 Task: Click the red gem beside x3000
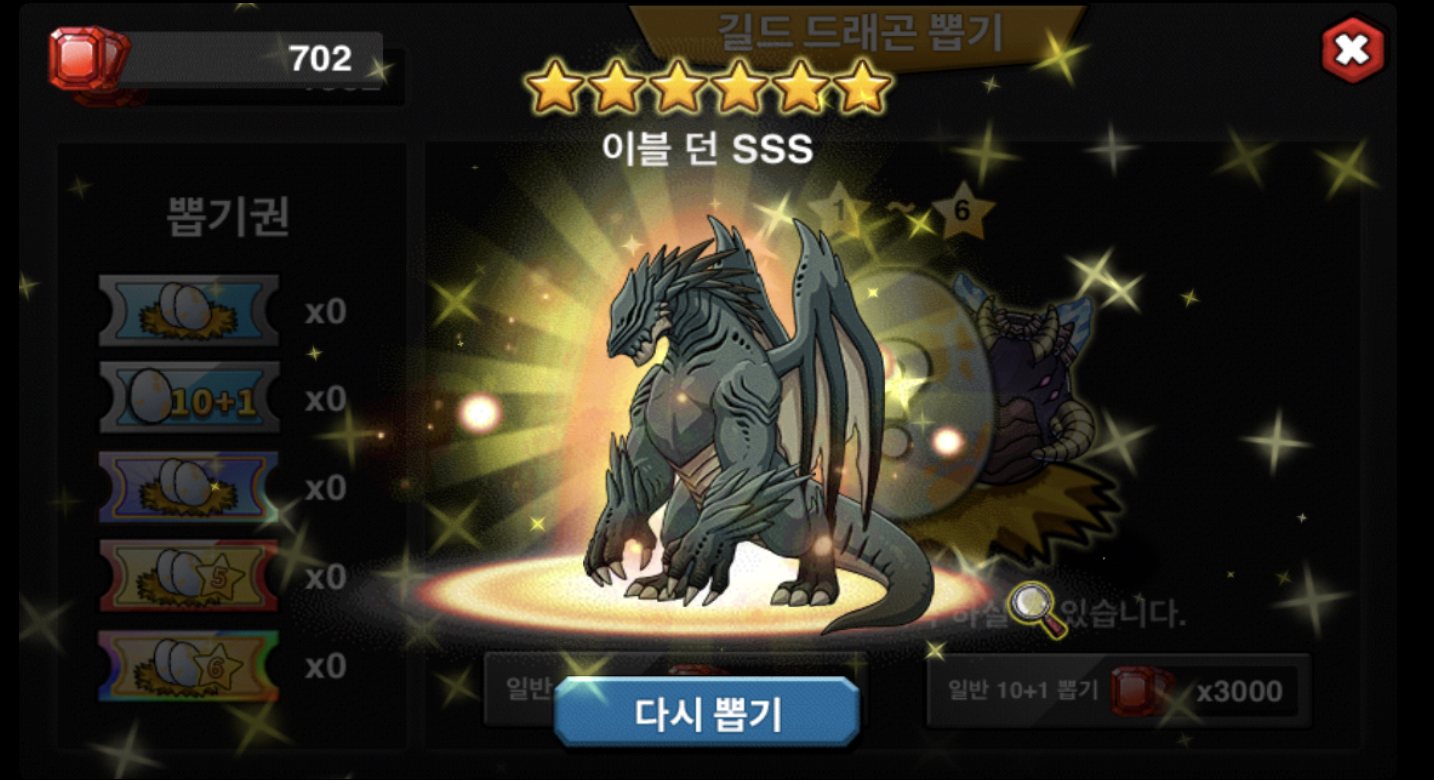(1140, 691)
